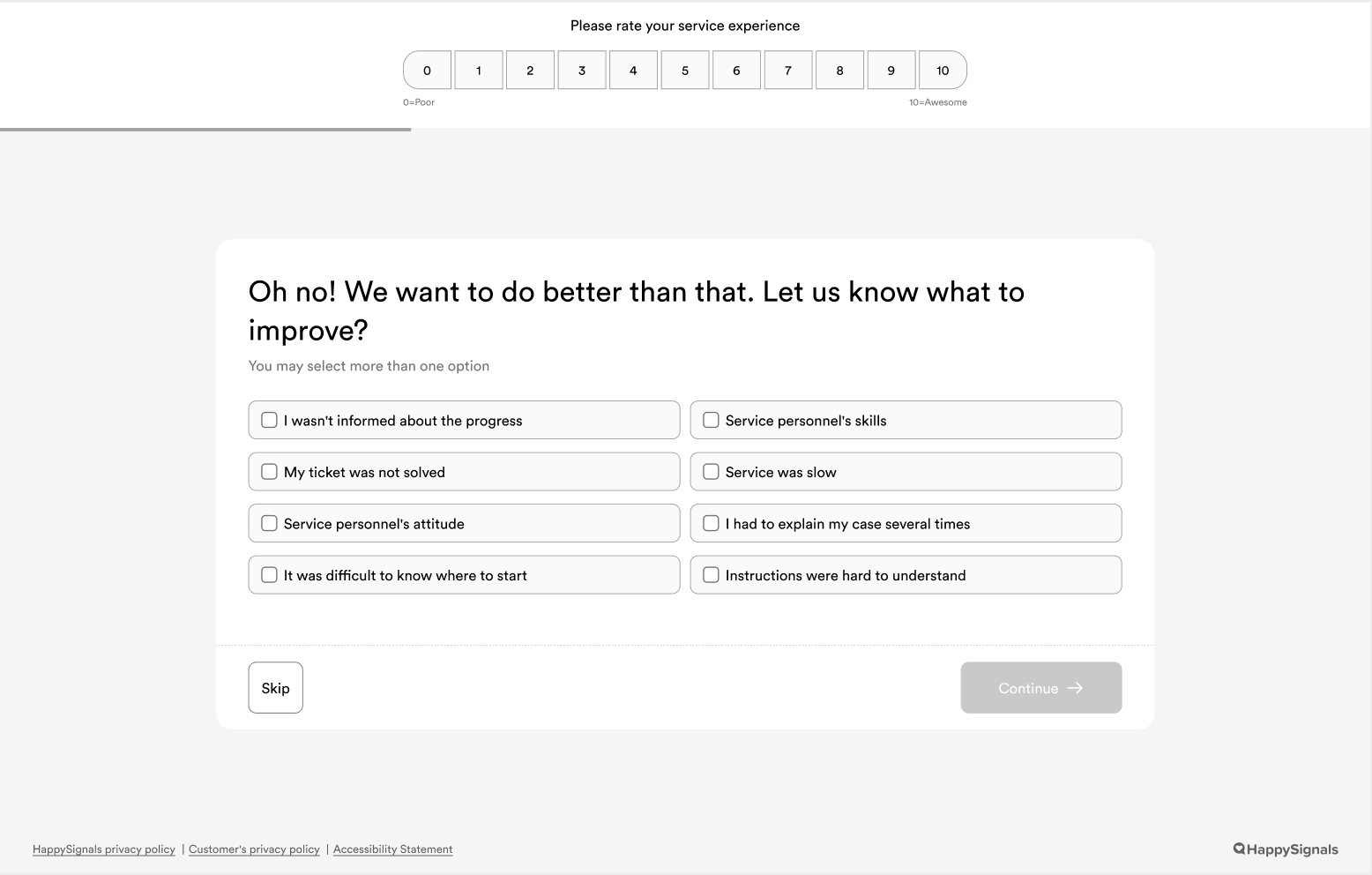Choose rating 3 on the scale
Viewport: 1372px width, 875px height.
(582, 71)
